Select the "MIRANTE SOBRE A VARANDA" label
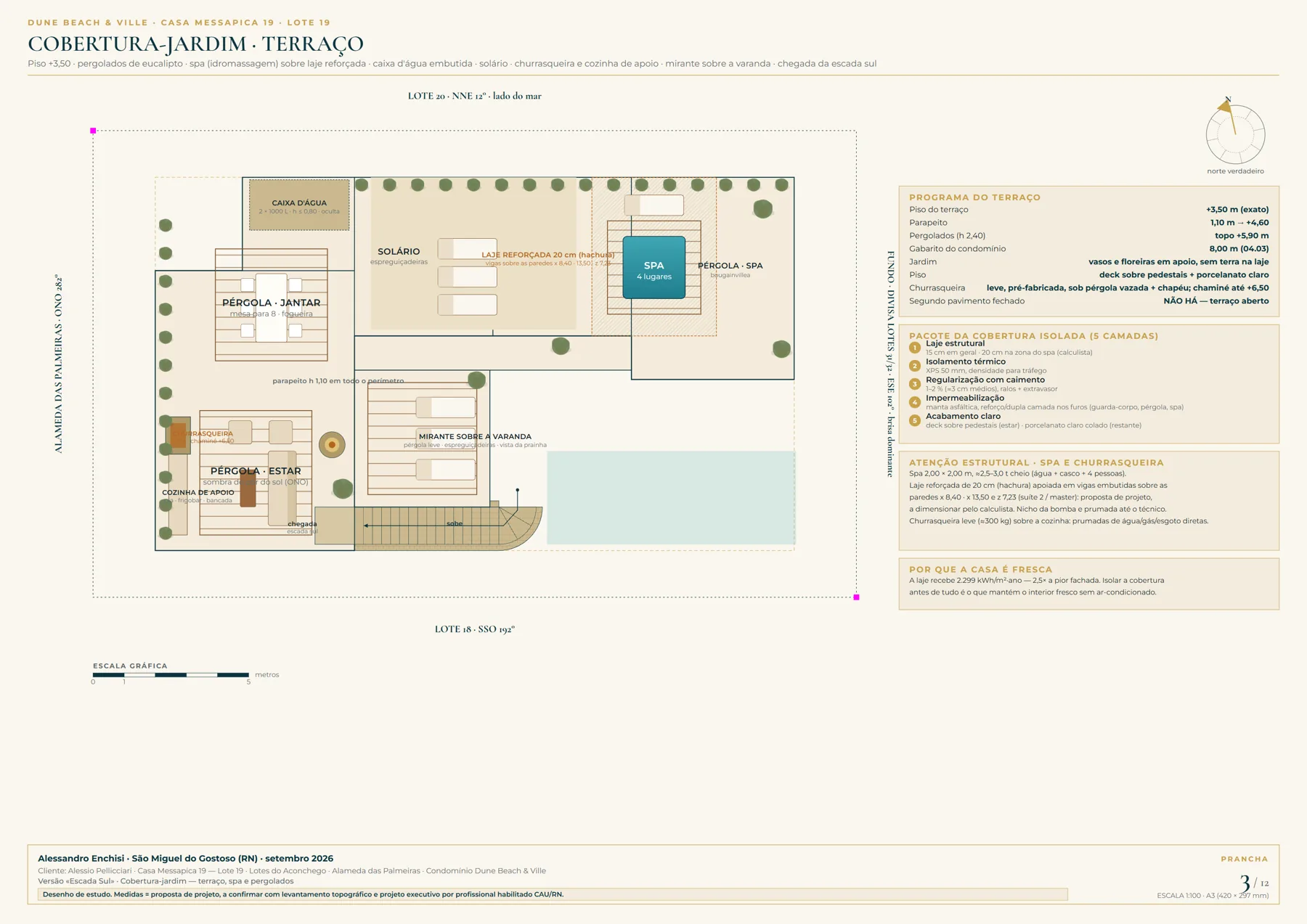Image resolution: width=1307 pixels, height=924 pixels. tap(475, 436)
